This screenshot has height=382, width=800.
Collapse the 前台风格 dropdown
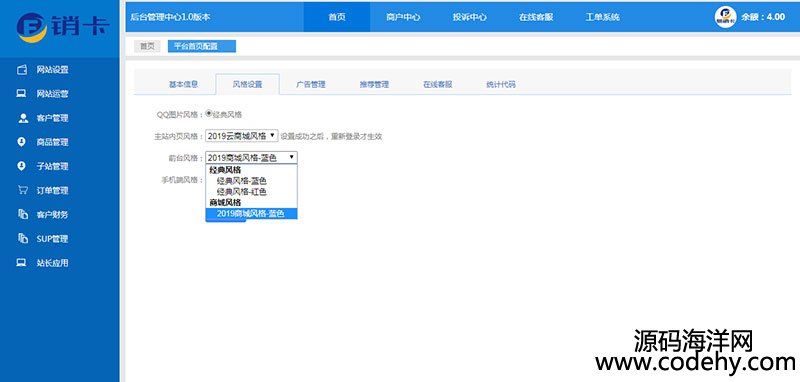[x=252, y=158]
